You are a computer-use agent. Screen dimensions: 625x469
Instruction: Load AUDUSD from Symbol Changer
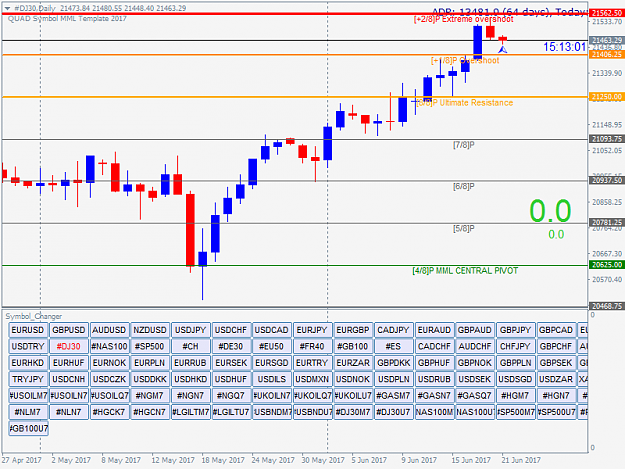[109, 330]
